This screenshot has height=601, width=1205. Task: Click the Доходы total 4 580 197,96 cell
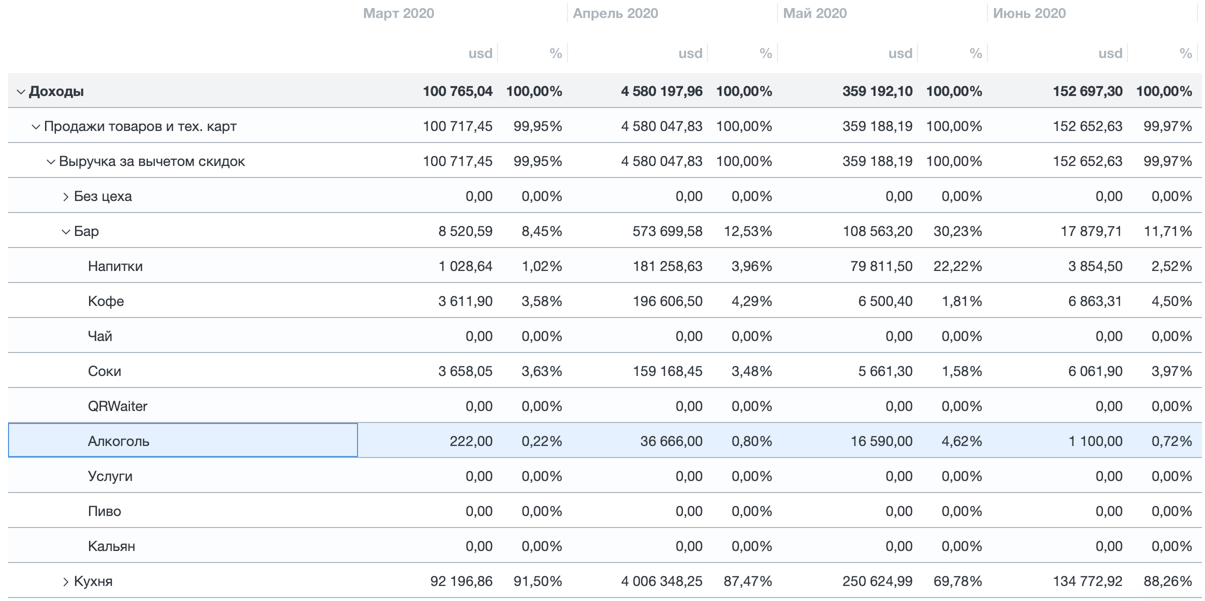click(661, 92)
